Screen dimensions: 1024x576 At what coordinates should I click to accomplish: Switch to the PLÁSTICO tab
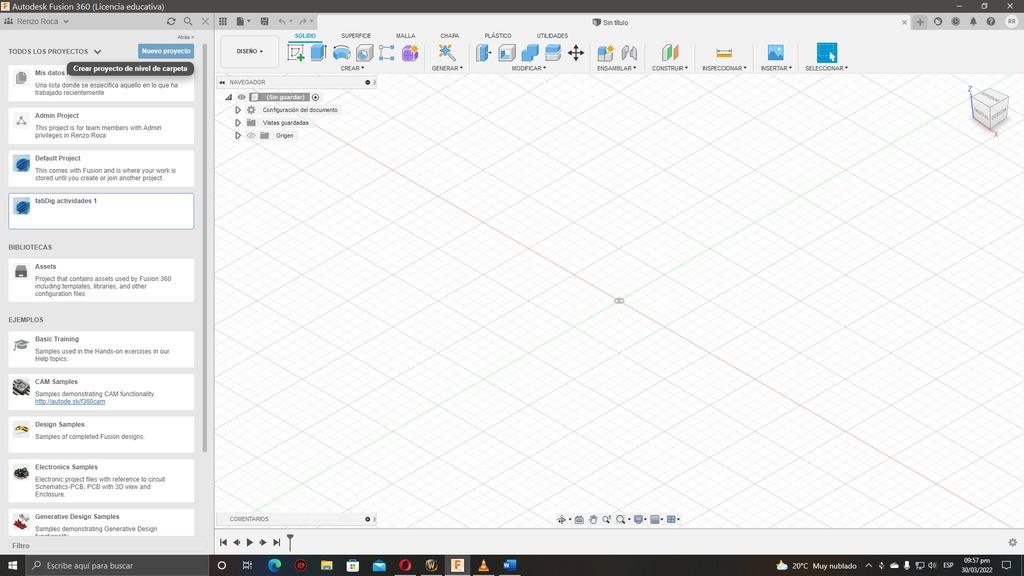[x=498, y=36]
